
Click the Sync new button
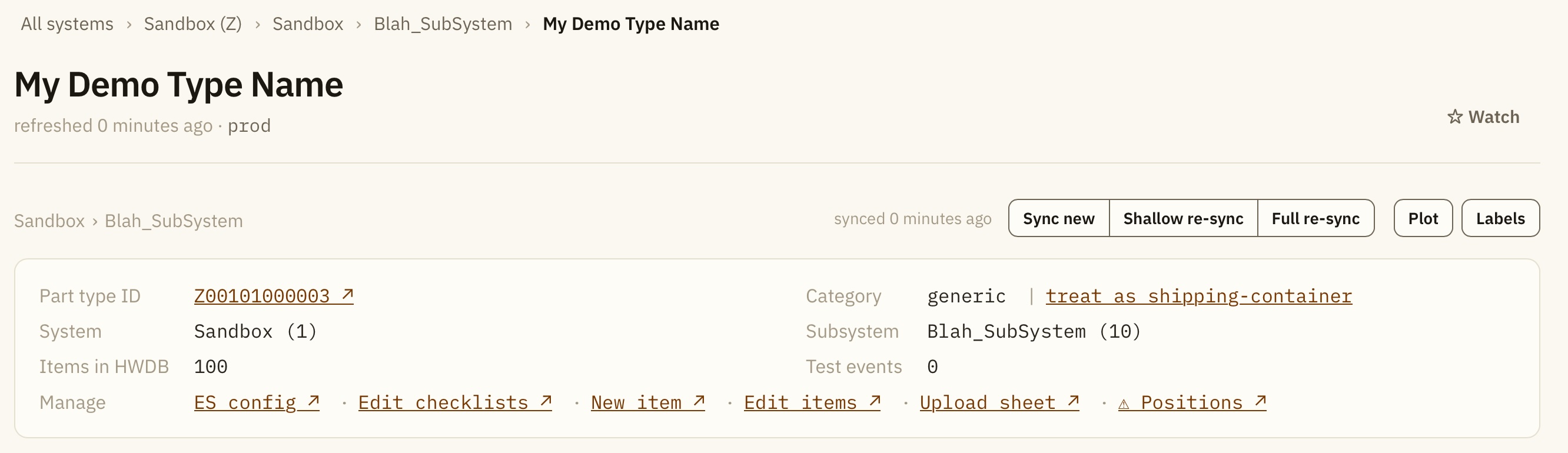pyautogui.click(x=1058, y=218)
